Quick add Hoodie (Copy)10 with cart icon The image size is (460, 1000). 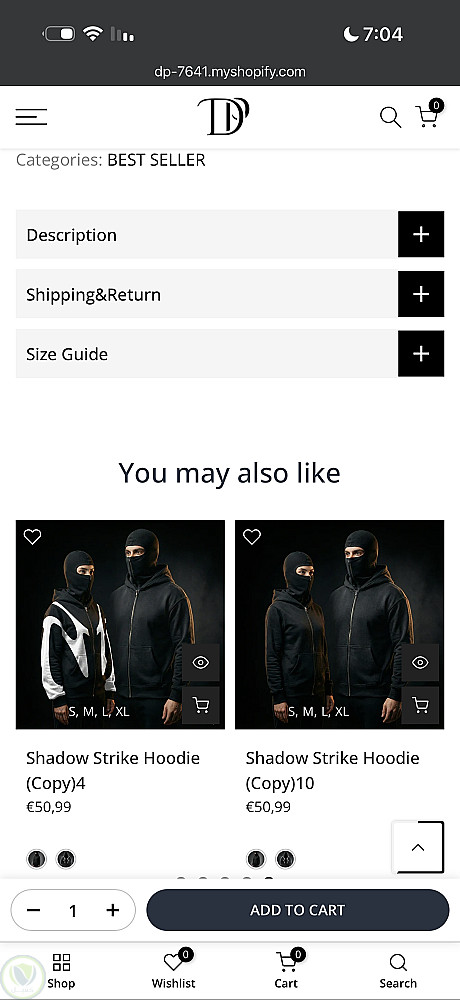click(x=420, y=705)
